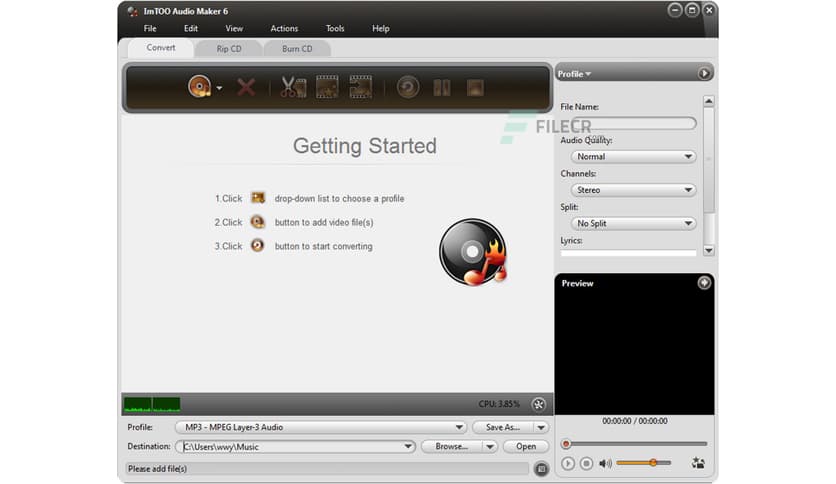Click the log icon beside Please add file(s)
Screen dimensions: 836x484
(541, 469)
